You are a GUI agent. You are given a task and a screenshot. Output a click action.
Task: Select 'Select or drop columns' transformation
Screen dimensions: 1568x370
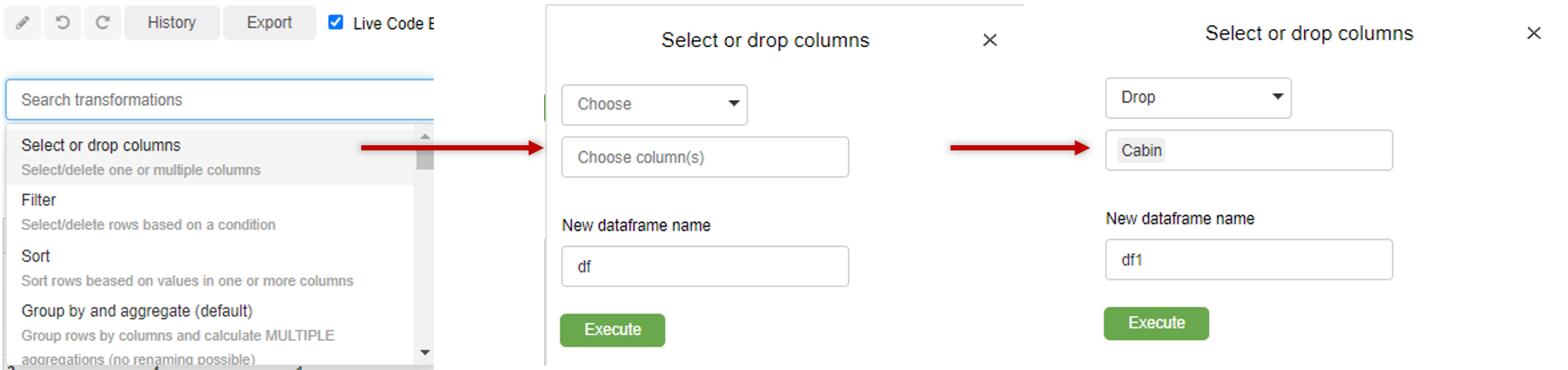click(x=101, y=145)
